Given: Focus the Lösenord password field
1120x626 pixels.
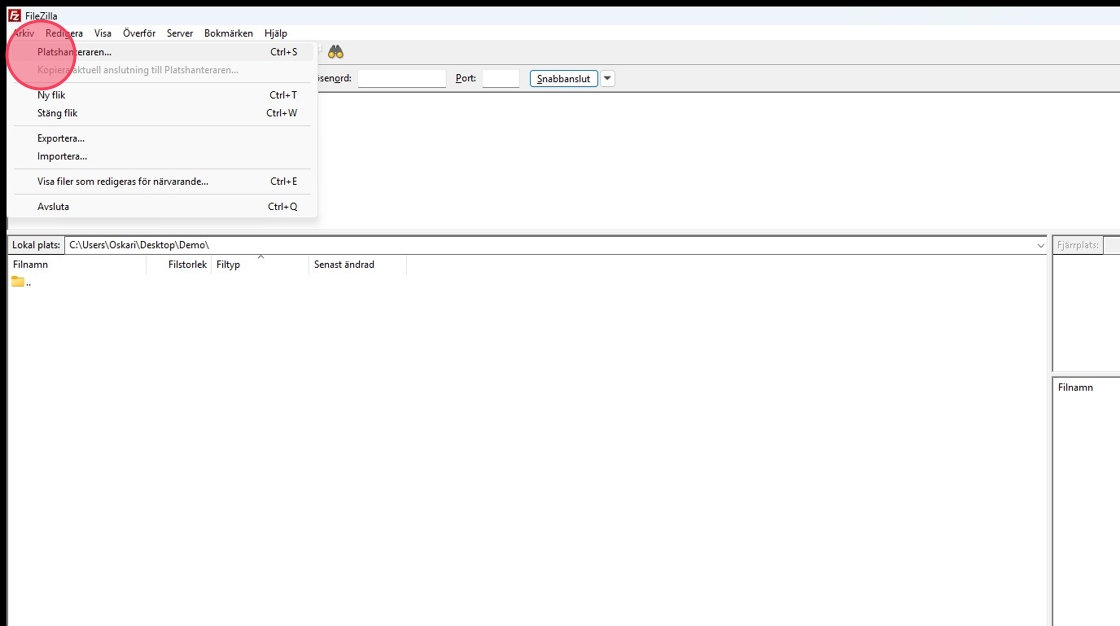Looking at the screenshot, I should (x=401, y=78).
